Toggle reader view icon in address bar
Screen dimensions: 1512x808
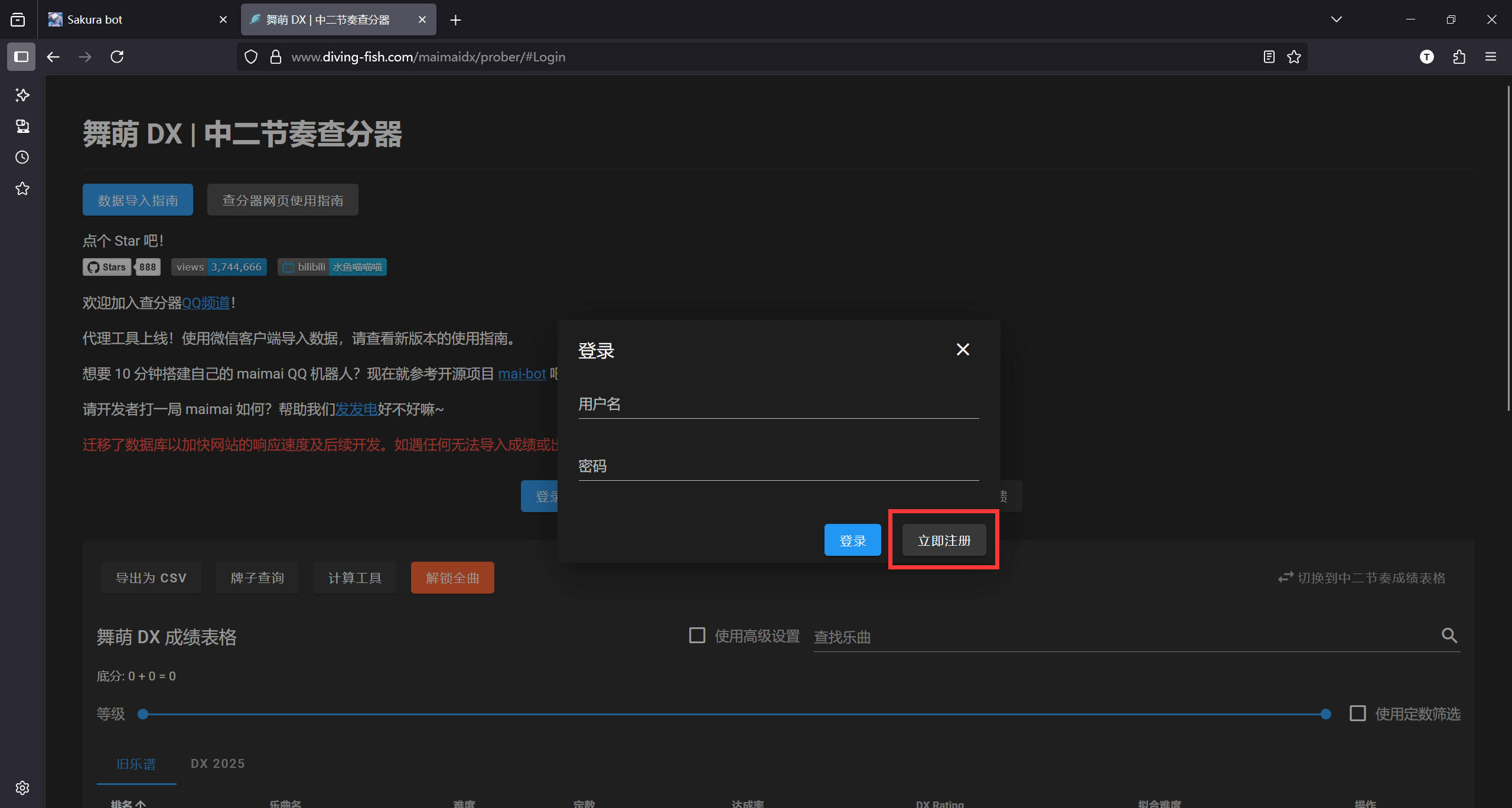click(1269, 57)
